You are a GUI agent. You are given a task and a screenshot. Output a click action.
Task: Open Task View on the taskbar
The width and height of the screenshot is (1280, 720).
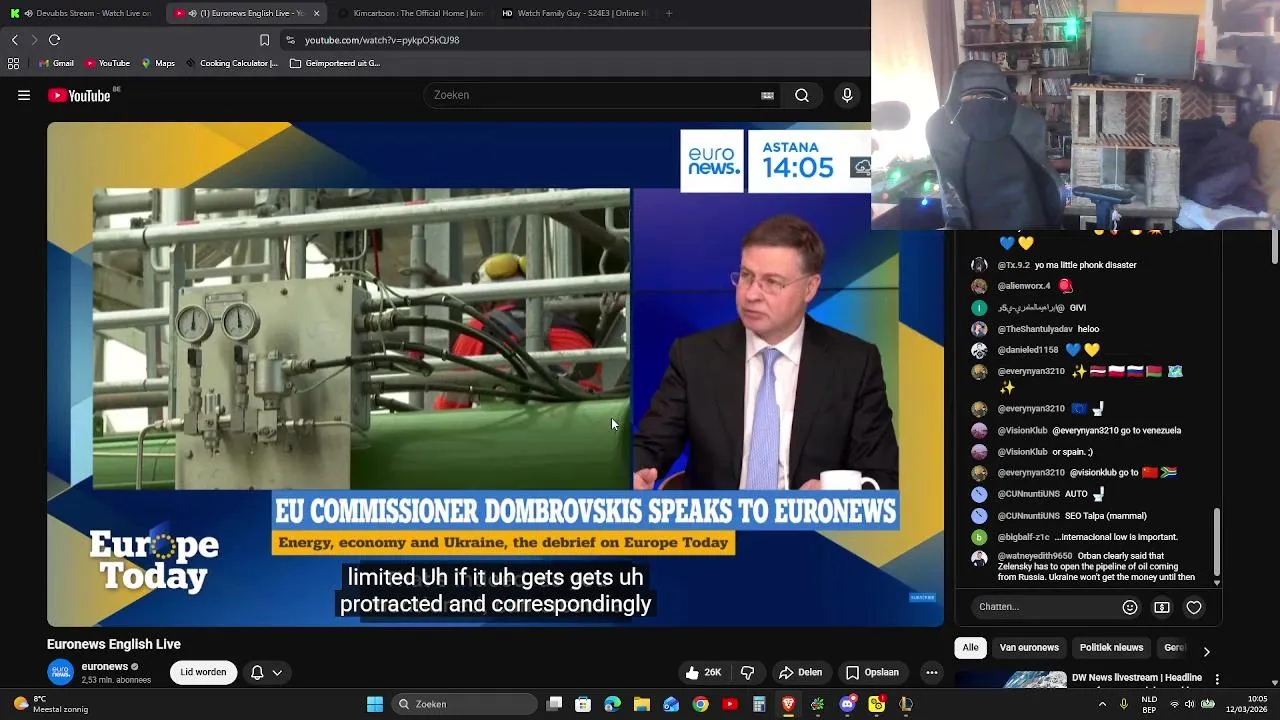point(555,704)
